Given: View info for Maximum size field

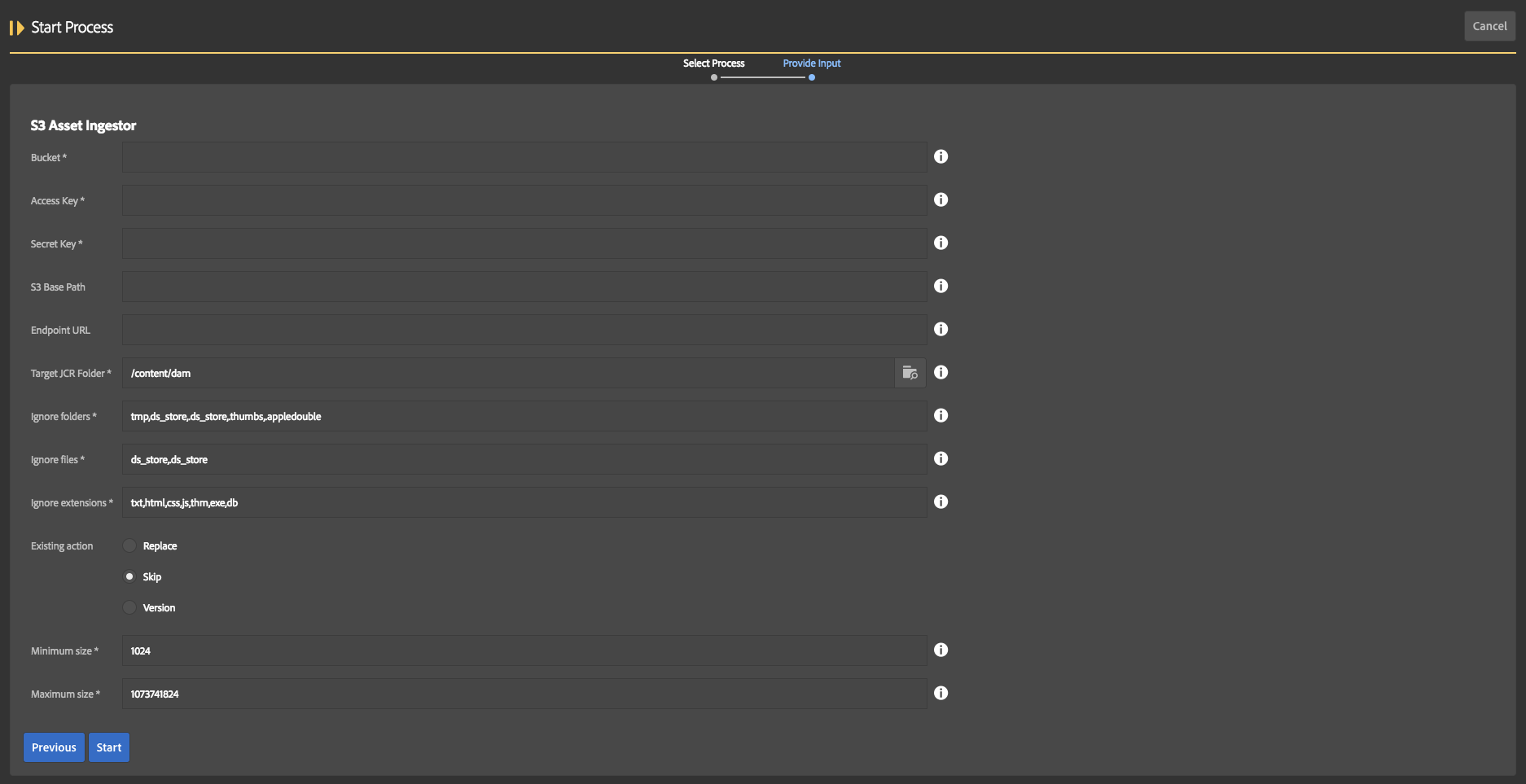Looking at the screenshot, I should (x=941, y=693).
